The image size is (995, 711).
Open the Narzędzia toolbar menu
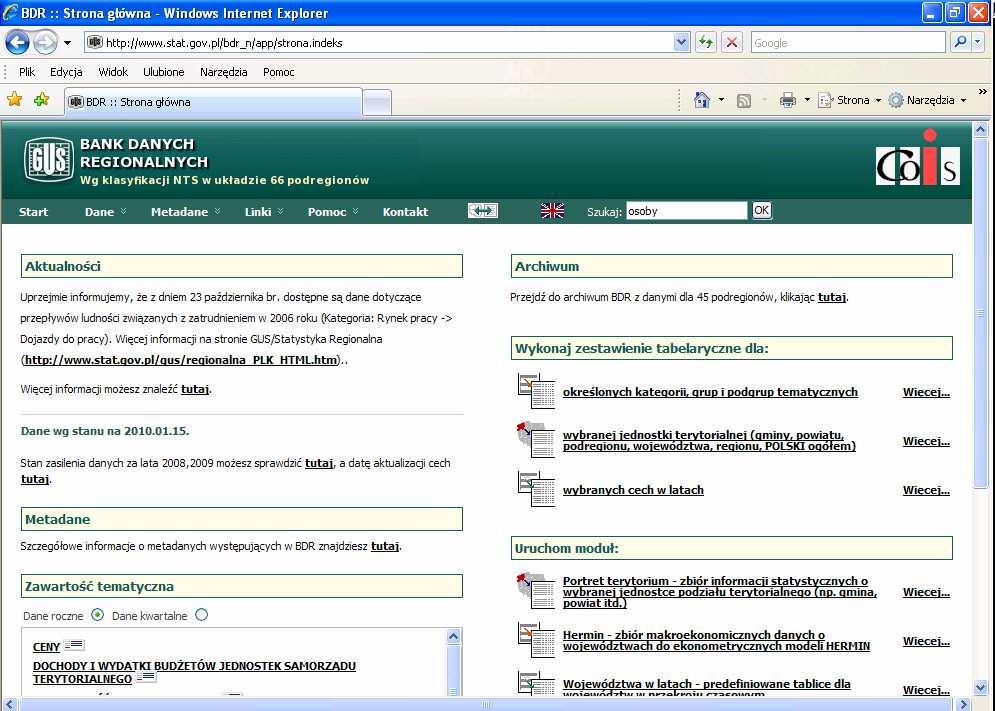pos(927,100)
